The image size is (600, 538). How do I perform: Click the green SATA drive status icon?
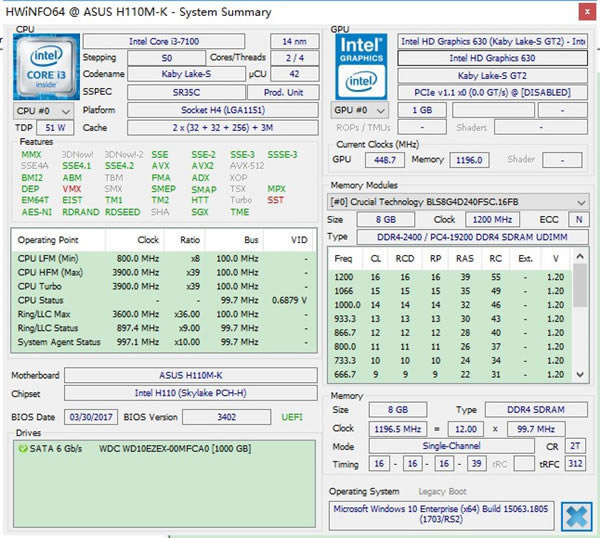coord(24,450)
